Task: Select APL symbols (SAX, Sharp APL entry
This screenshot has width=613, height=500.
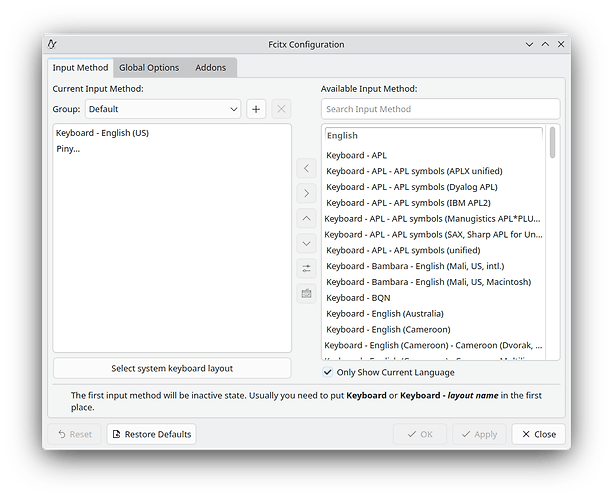Action: (434, 235)
